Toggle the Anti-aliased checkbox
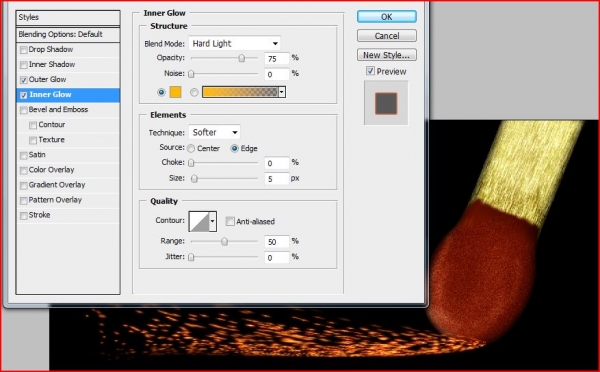The height and width of the screenshot is (372, 600). click(x=230, y=221)
